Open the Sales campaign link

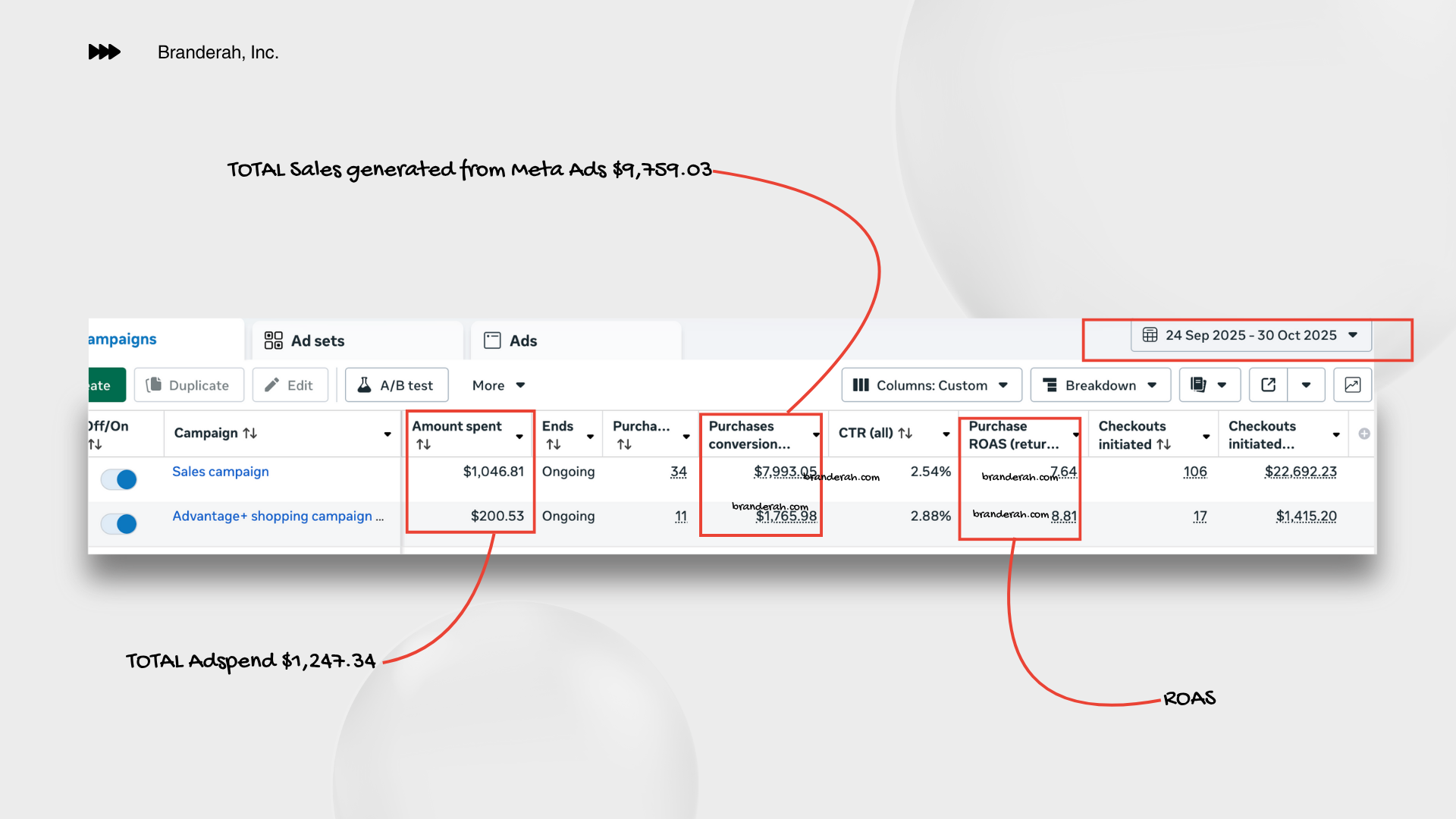[221, 472]
